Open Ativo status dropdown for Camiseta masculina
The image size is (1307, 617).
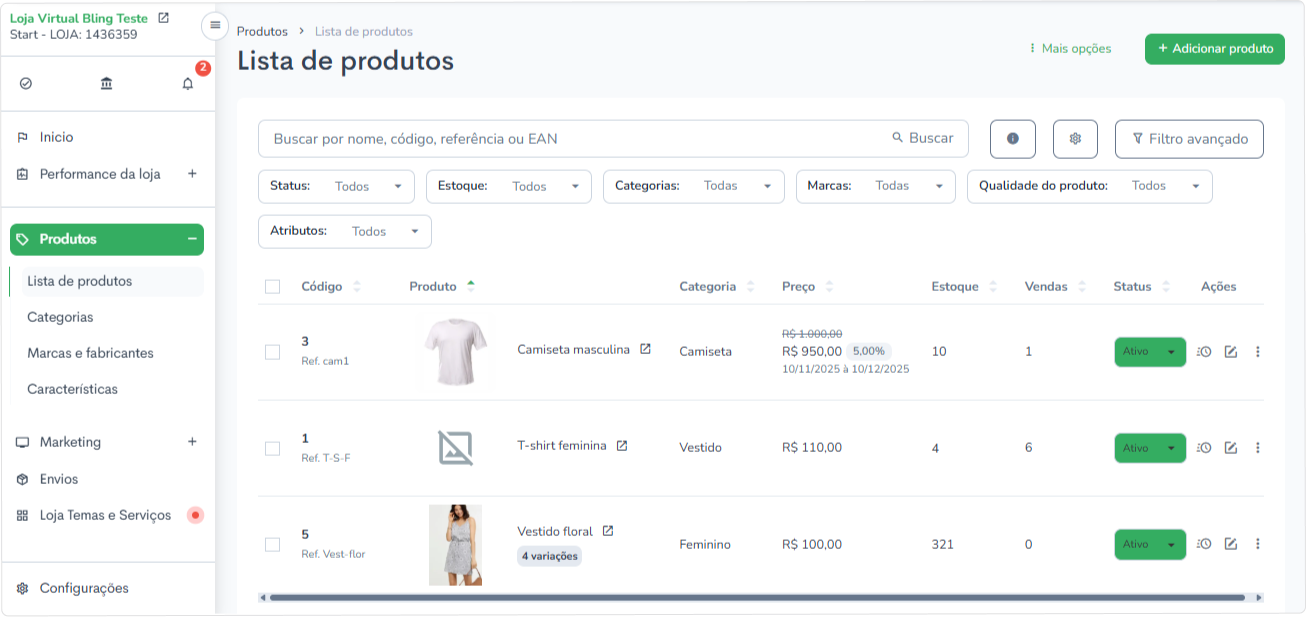(x=1150, y=352)
